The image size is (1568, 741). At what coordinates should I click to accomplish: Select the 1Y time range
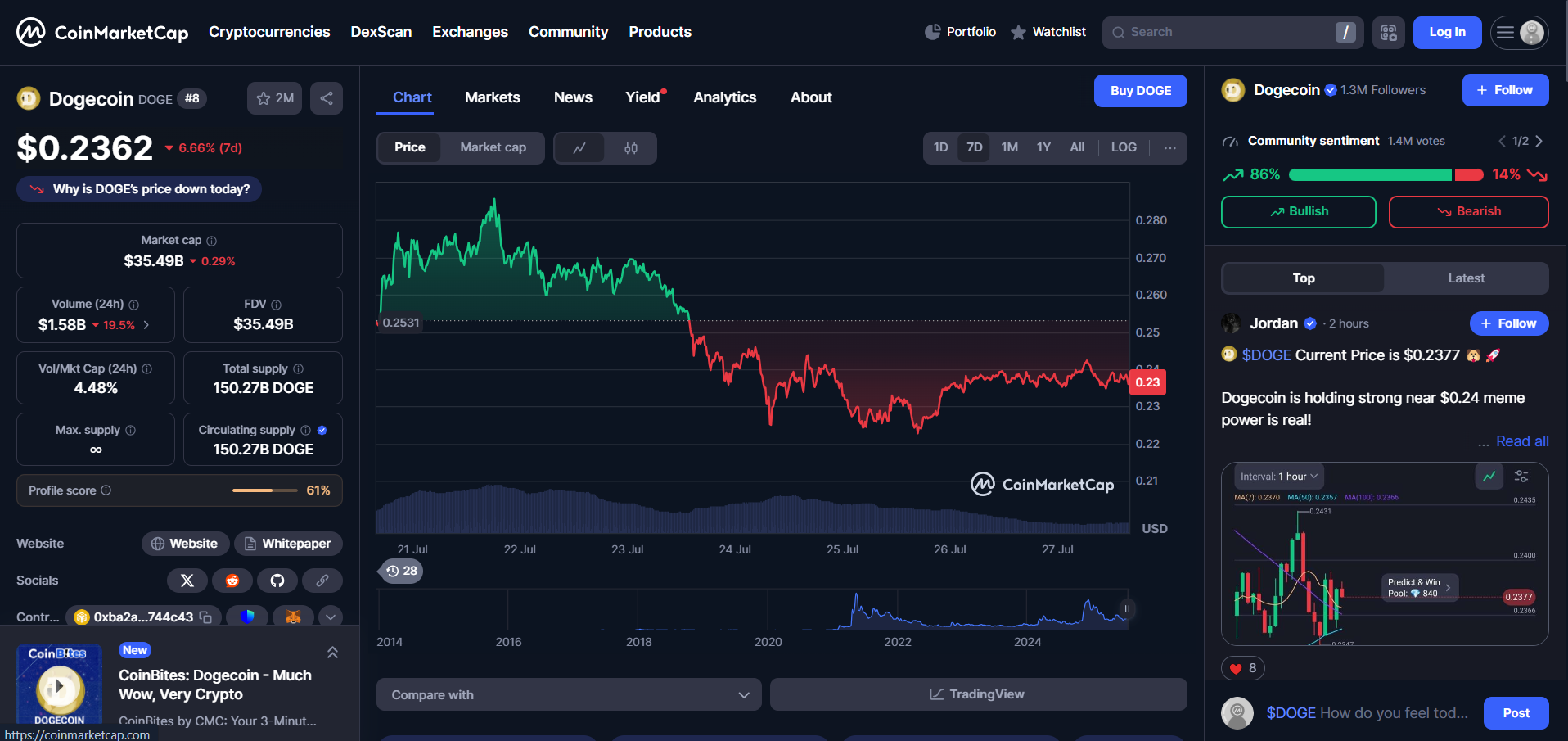(x=1043, y=148)
